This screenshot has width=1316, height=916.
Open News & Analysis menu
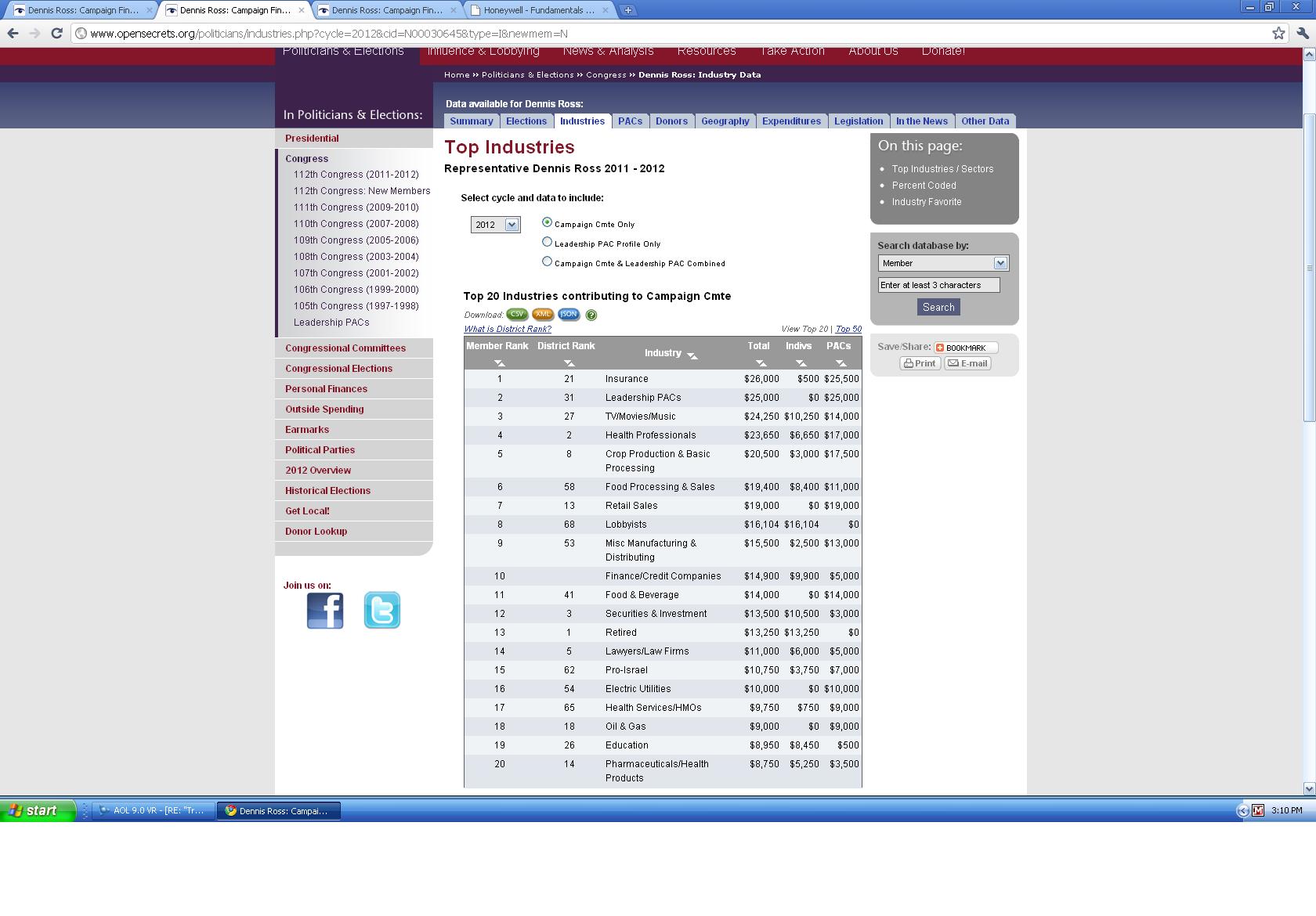pyautogui.click(x=608, y=52)
